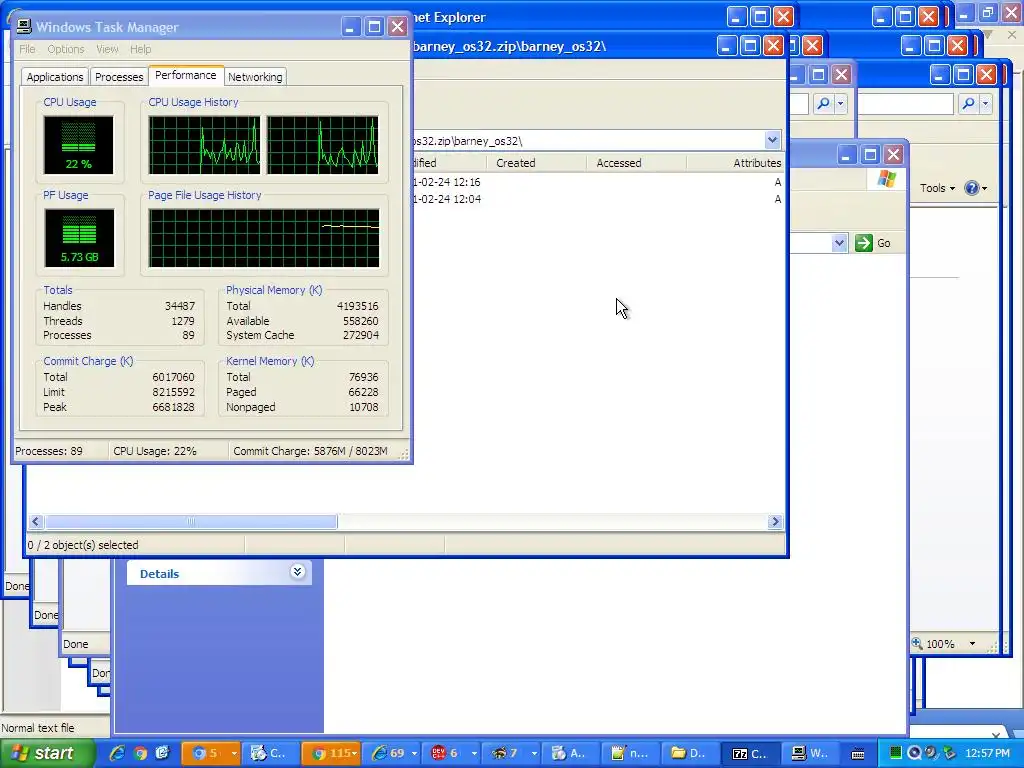The height and width of the screenshot is (768, 1024).
Task: Click the on-screen keyboard taskbar icon
Action: pyautogui.click(x=858, y=754)
